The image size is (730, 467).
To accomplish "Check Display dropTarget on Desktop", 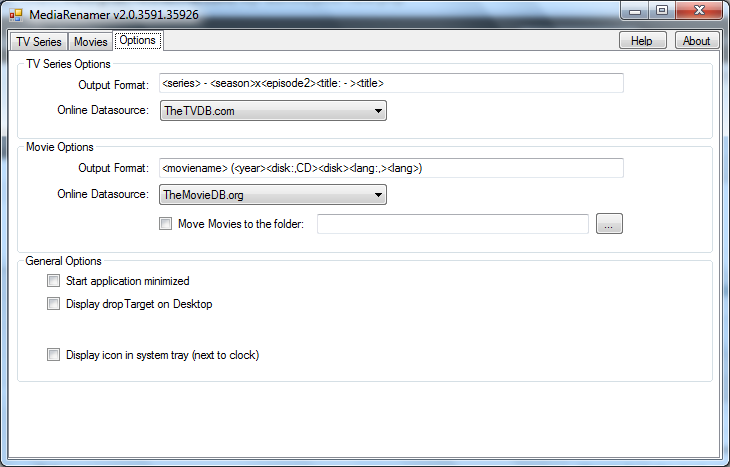I will pos(54,304).
